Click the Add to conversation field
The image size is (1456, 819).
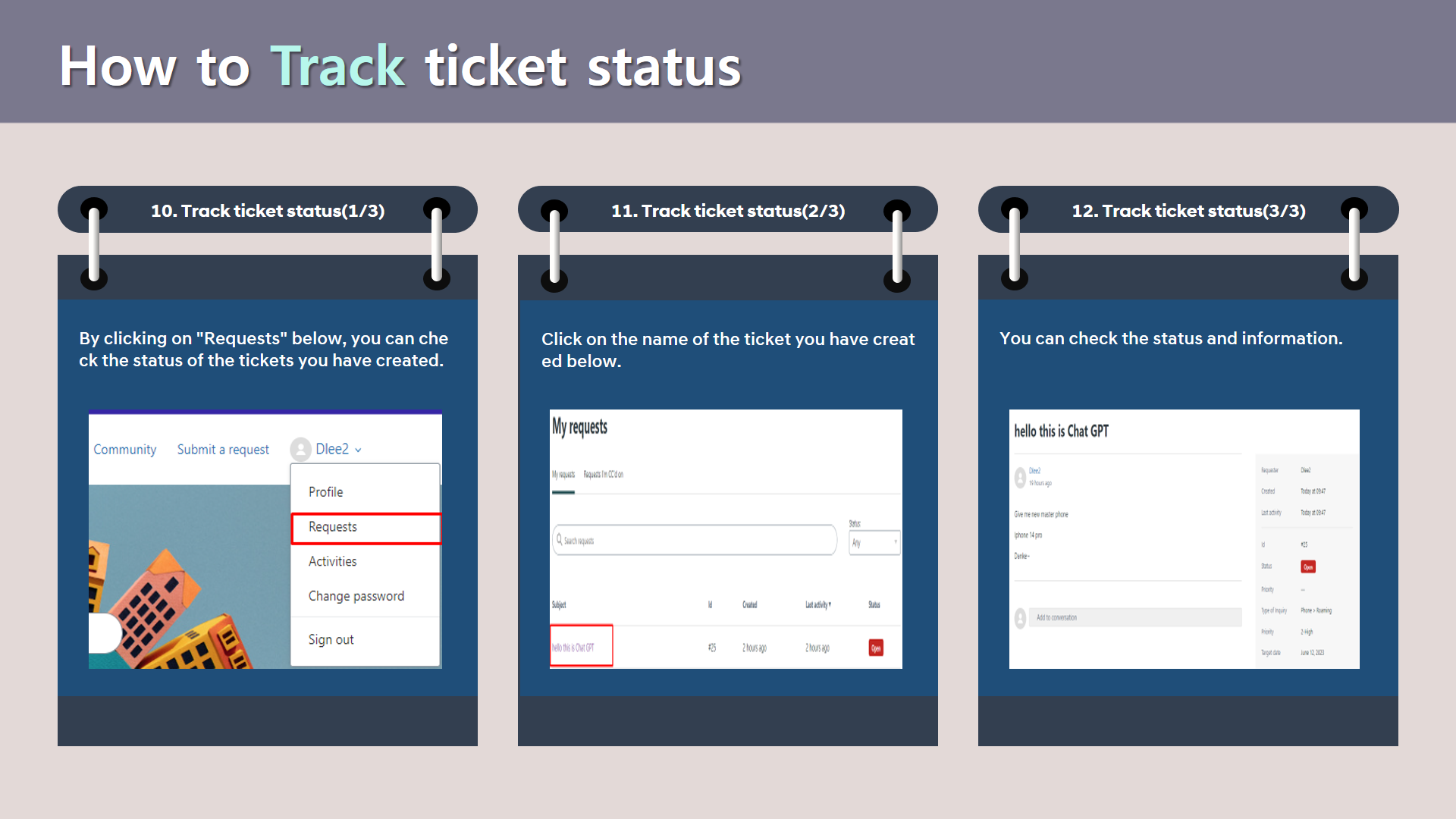[1134, 617]
